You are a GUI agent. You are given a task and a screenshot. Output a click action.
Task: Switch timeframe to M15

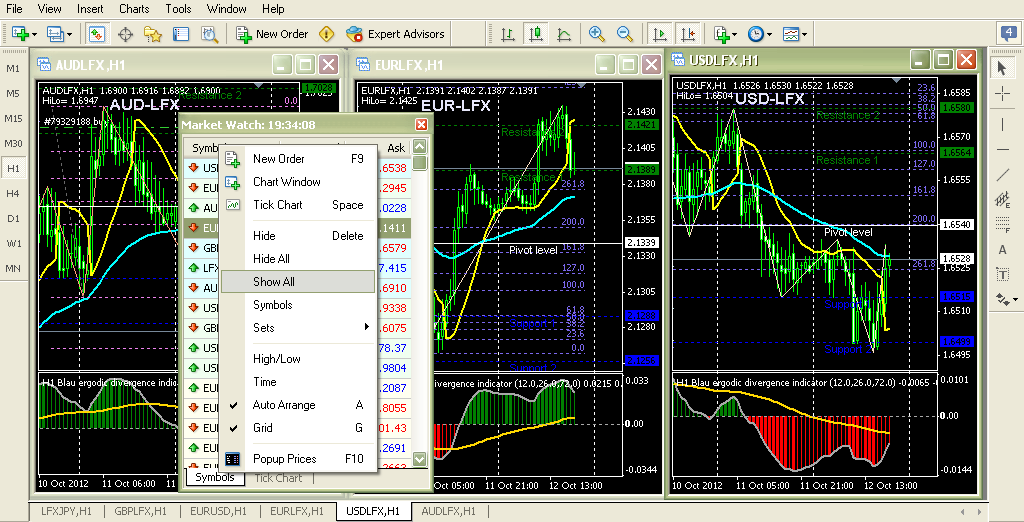pos(13,118)
